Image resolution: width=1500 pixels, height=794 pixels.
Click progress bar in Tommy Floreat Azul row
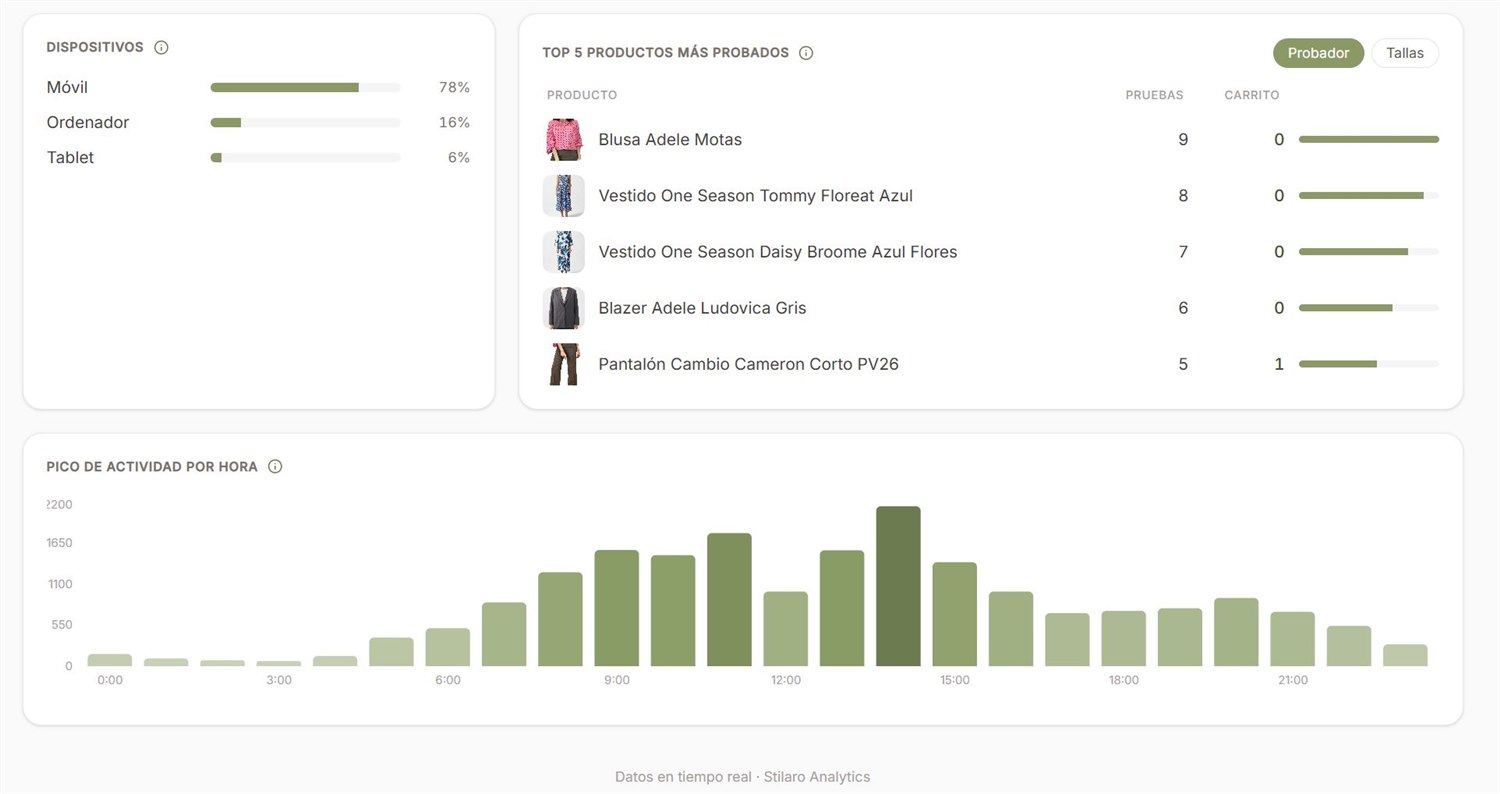(1368, 195)
